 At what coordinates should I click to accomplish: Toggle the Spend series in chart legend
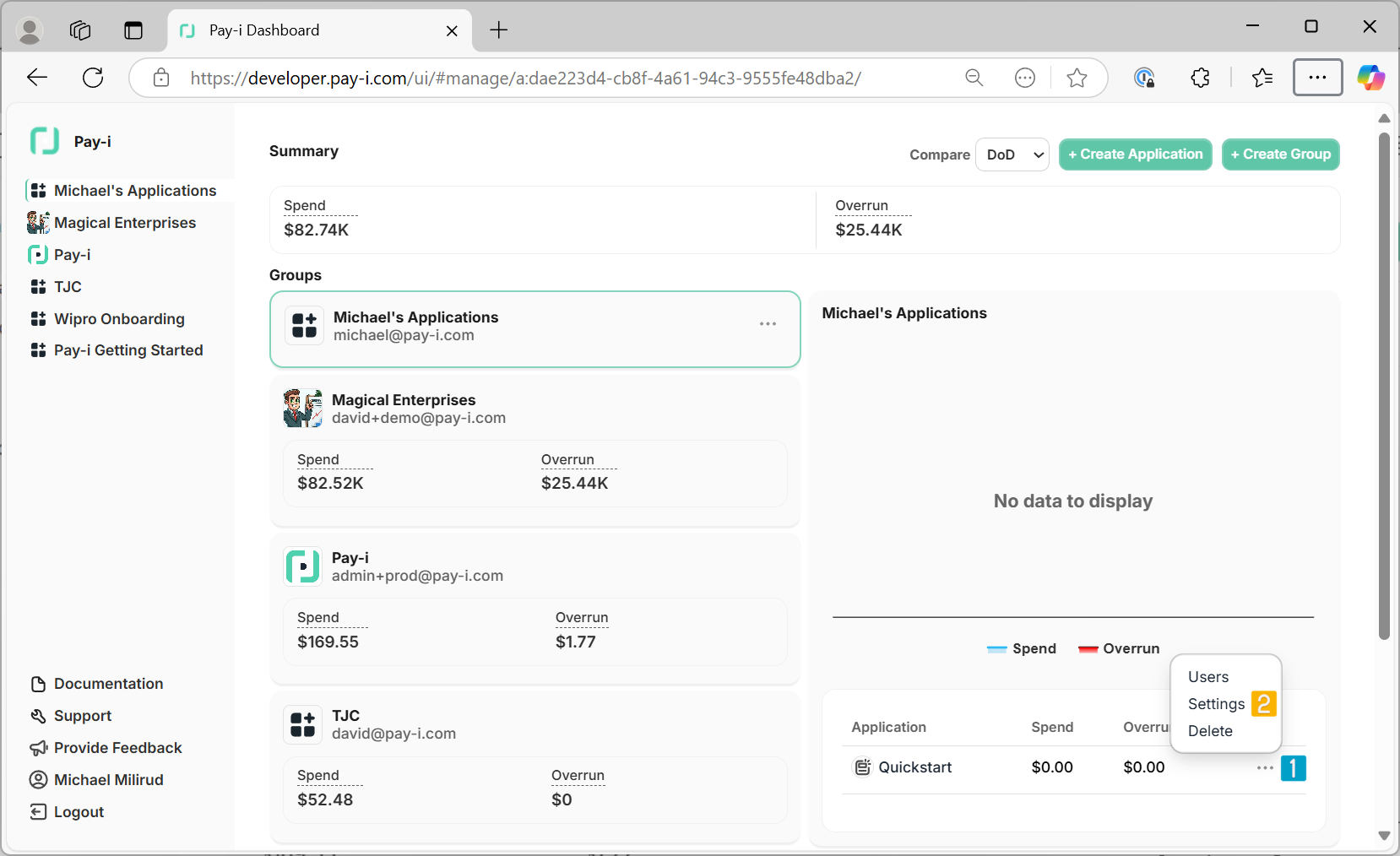point(1022,648)
